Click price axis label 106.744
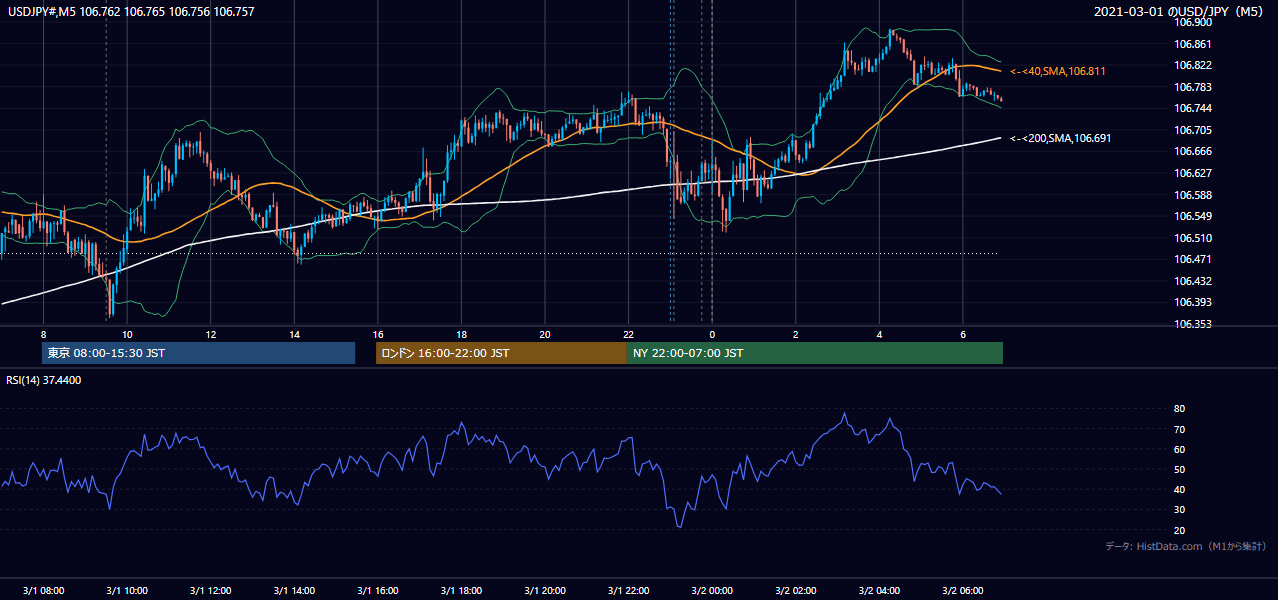The height and width of the screenshot is (600, 1278). 1194,108
